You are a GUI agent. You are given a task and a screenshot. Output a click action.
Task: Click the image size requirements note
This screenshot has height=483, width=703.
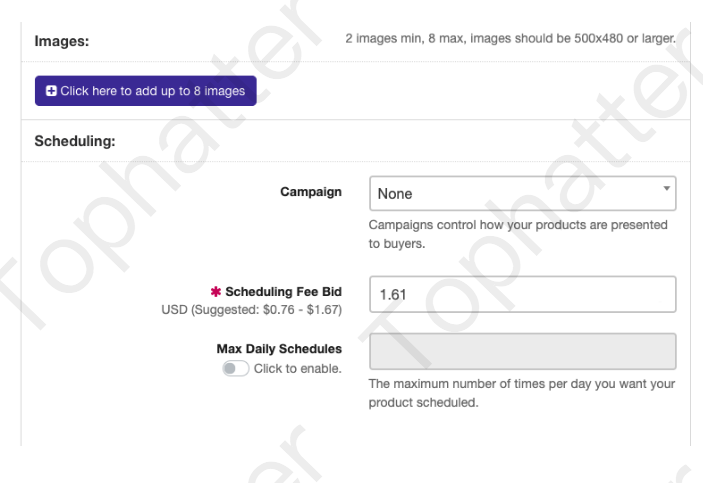point(509,38)
